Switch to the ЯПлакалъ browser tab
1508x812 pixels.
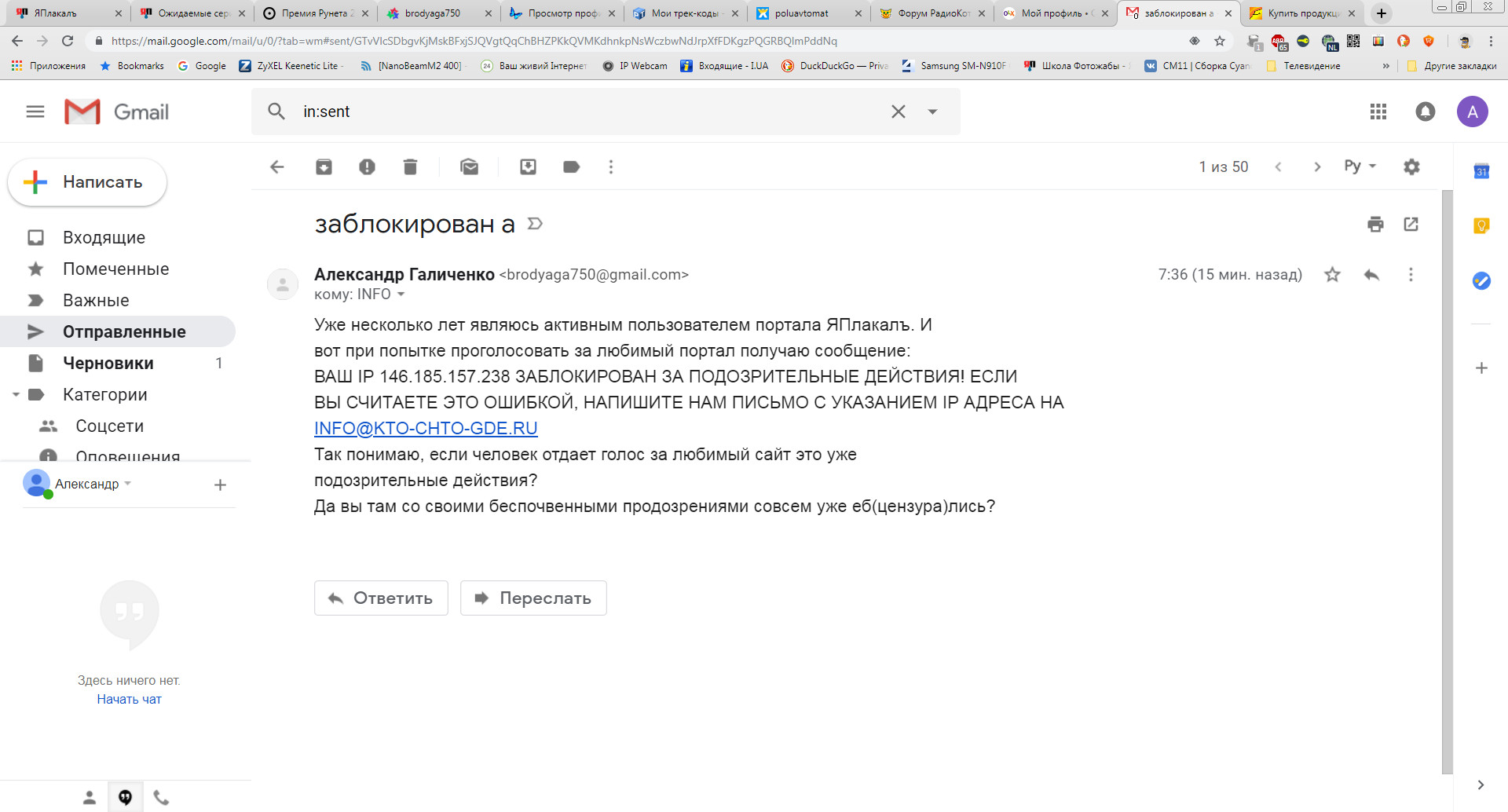pos(69,13)
